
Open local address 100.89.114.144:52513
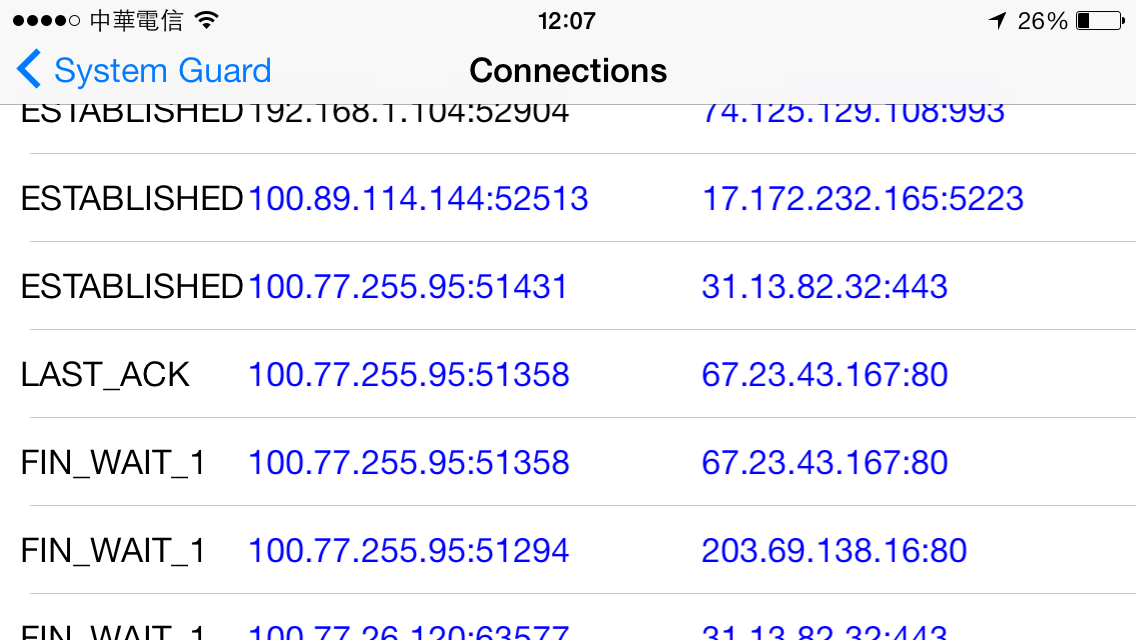click(x=418, y=199)
